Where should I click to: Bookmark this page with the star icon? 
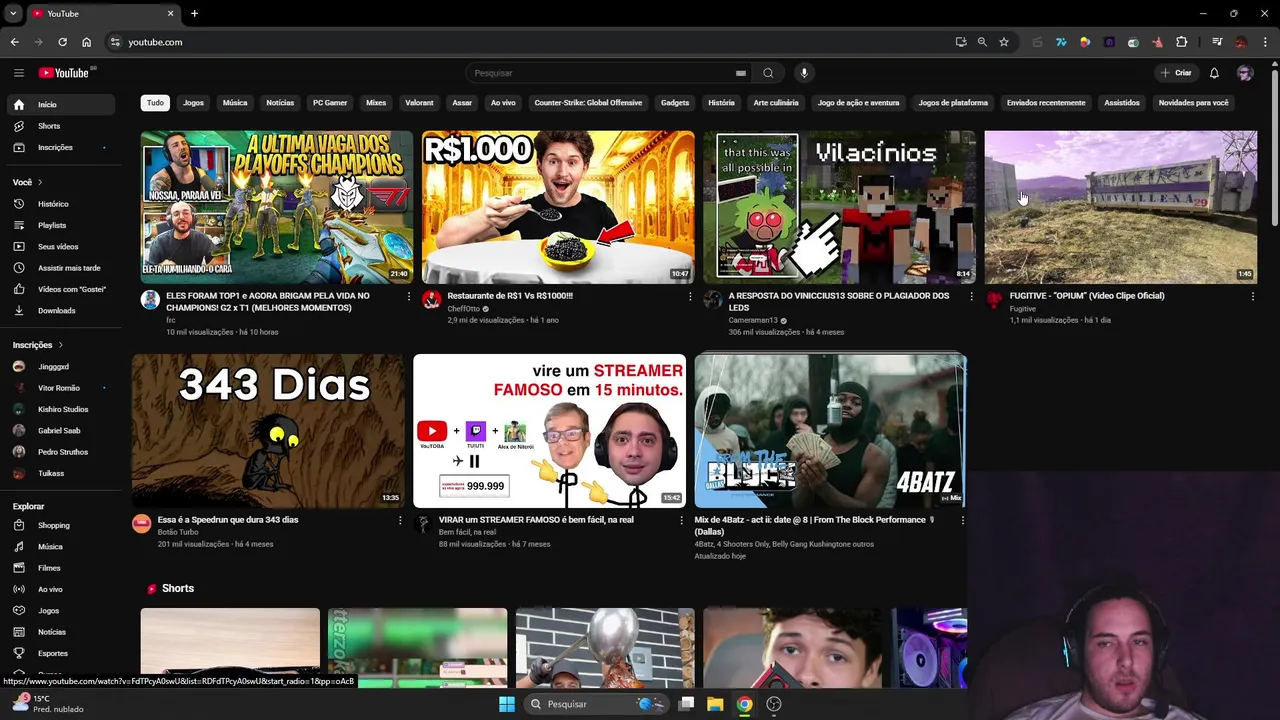click(1004, 42)
